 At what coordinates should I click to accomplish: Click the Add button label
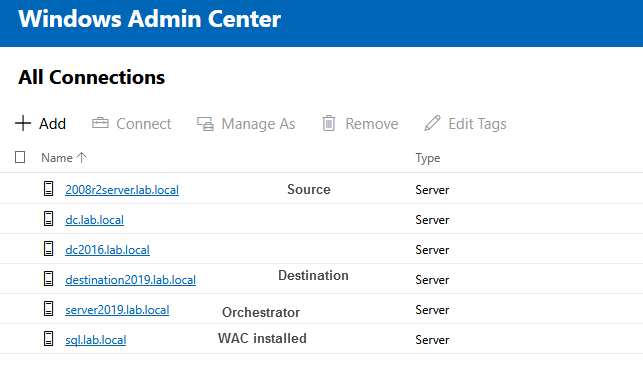click(x=52, y=124)
